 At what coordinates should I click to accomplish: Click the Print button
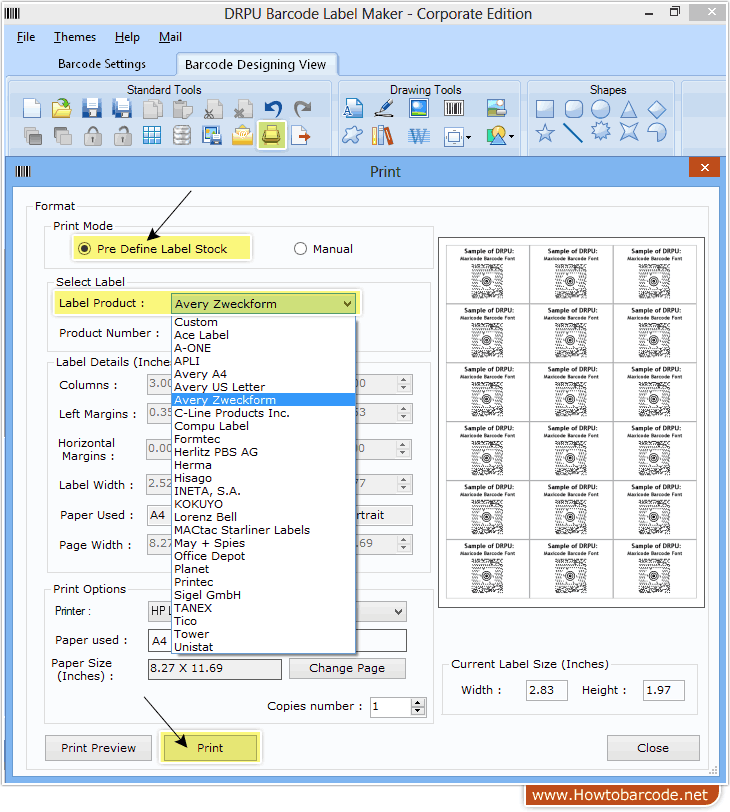point(210,748)
